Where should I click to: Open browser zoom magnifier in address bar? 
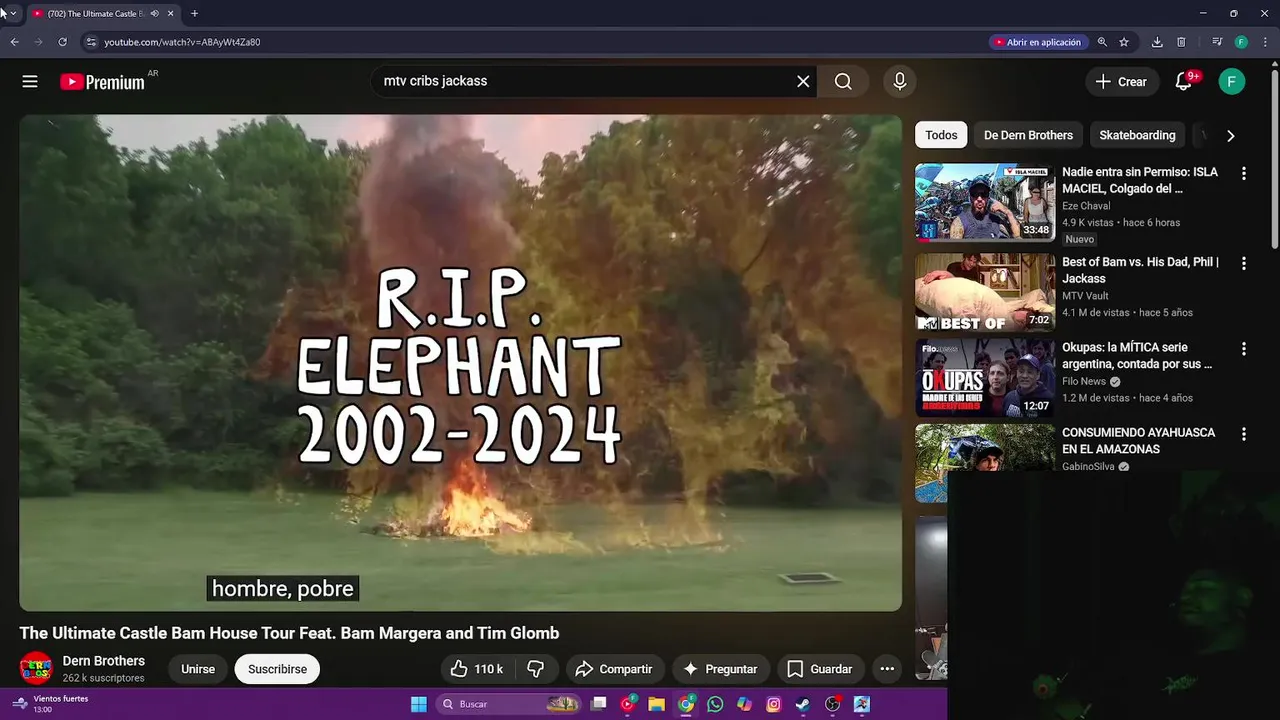click(1102, 42)
